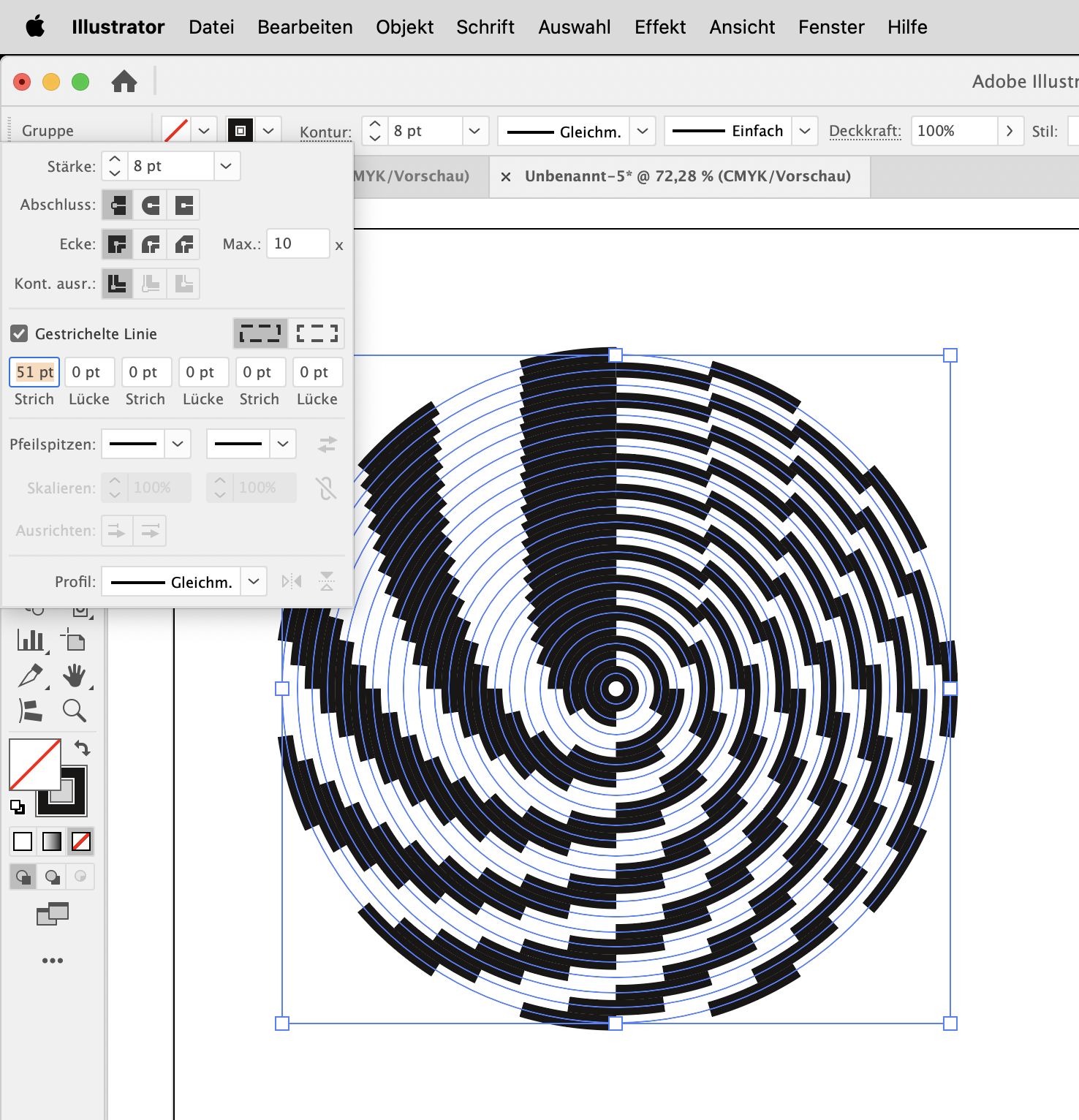The image size is (1079, 1120).
Task: Click the gradient swatch in the toolbar
Action: coord(51,841)
